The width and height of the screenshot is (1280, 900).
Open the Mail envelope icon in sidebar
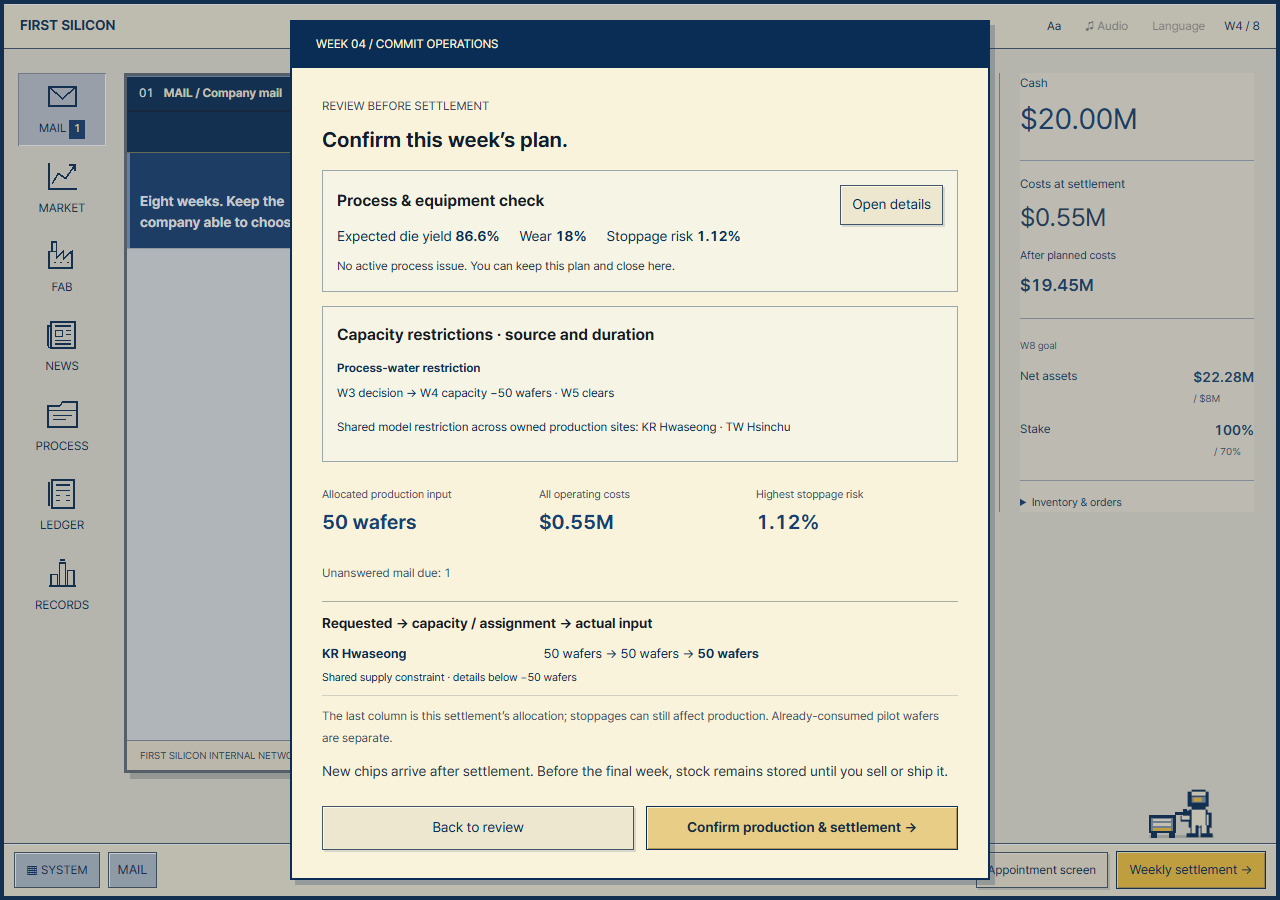click(x=62, y=97)
